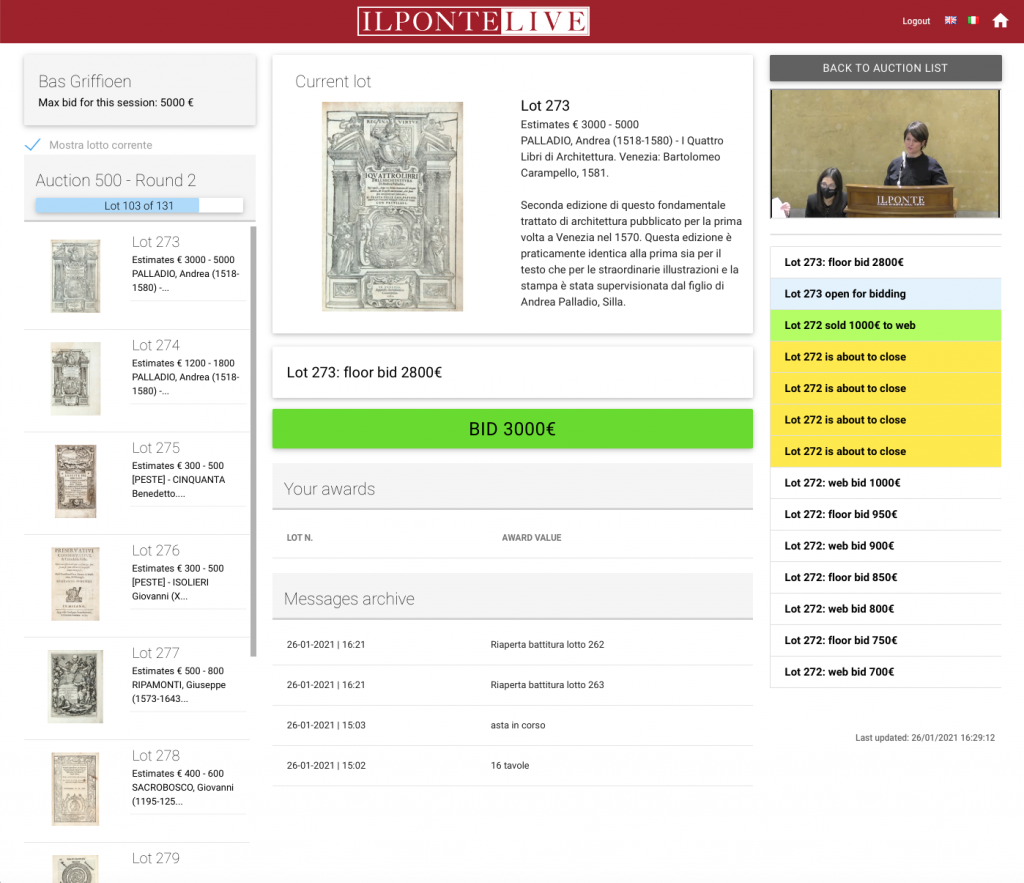Toggle the Mostra lotto corrente checkmark
The image size is (1024, 883).
[33, 144]
